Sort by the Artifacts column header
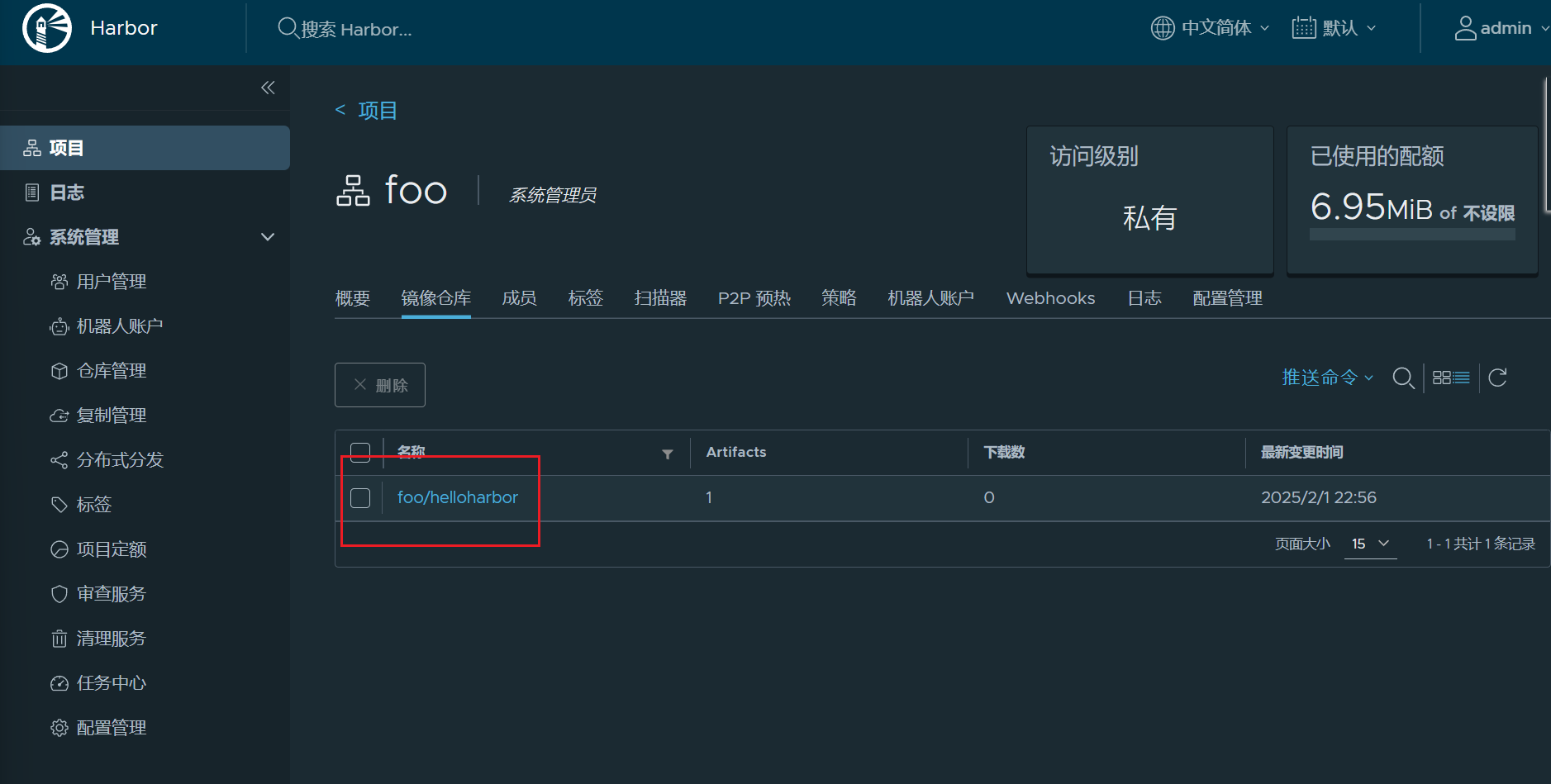The image size is (1551, 784). tap(736, 452)
